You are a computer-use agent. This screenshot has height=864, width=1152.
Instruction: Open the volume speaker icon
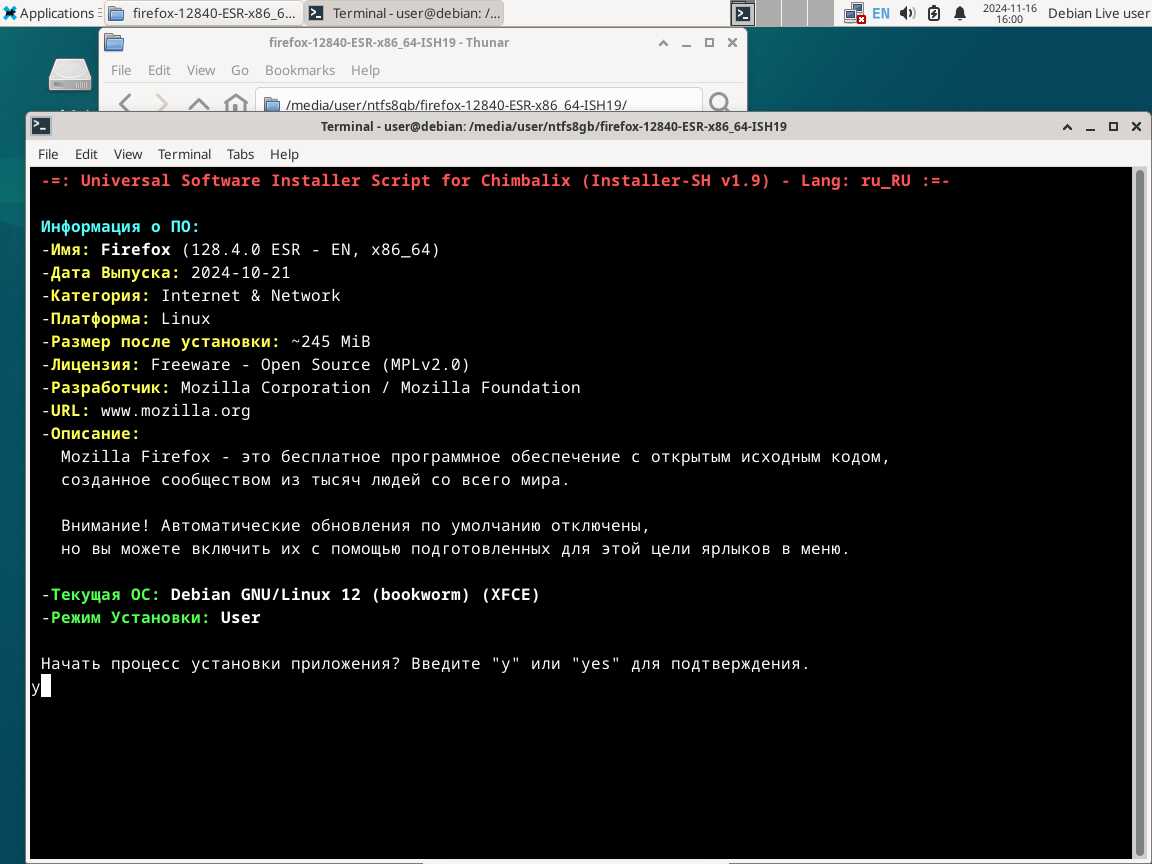click(907, 13)
